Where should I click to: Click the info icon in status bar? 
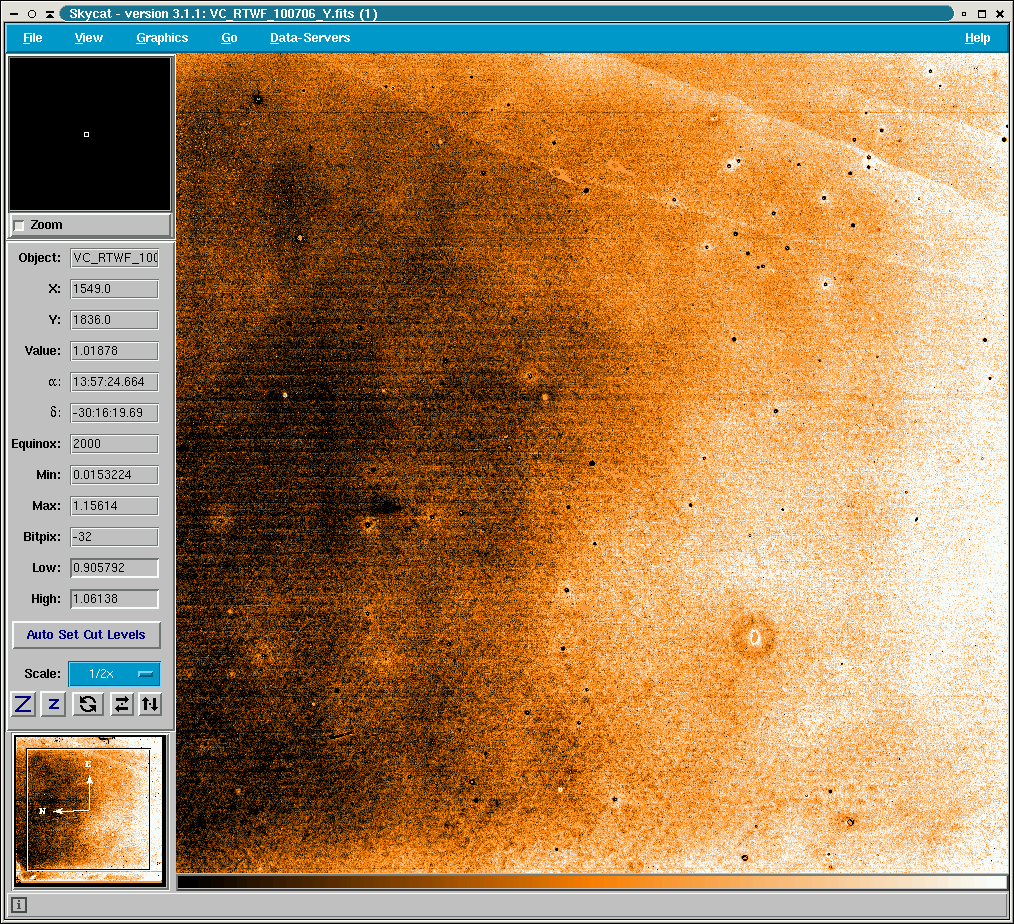19,905
